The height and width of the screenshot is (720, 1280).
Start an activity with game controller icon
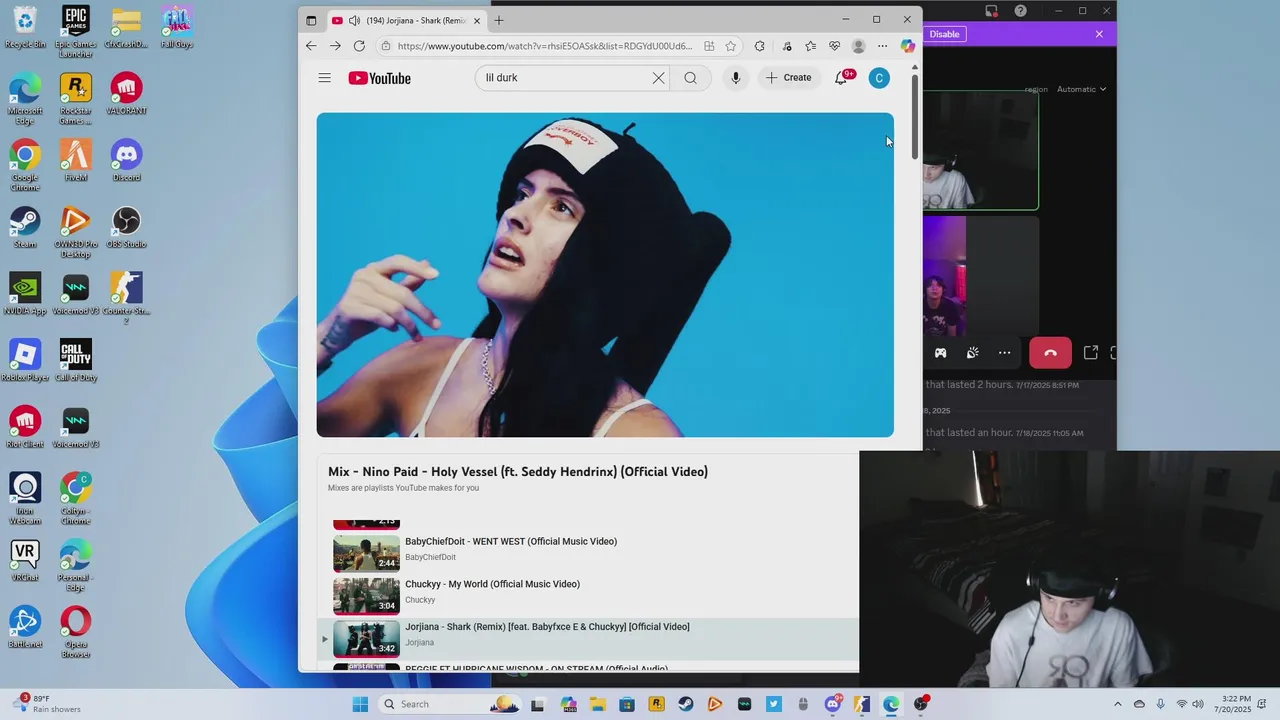pyautogui.click(x=941, y=352)
